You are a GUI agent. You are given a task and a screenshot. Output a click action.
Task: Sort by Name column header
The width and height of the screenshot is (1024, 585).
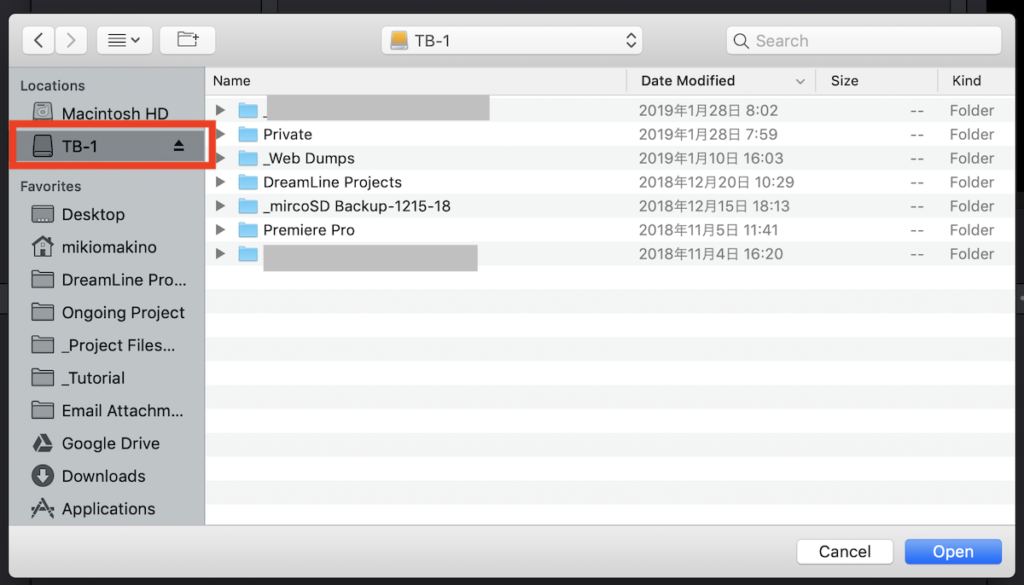click(x=416, y=80)
